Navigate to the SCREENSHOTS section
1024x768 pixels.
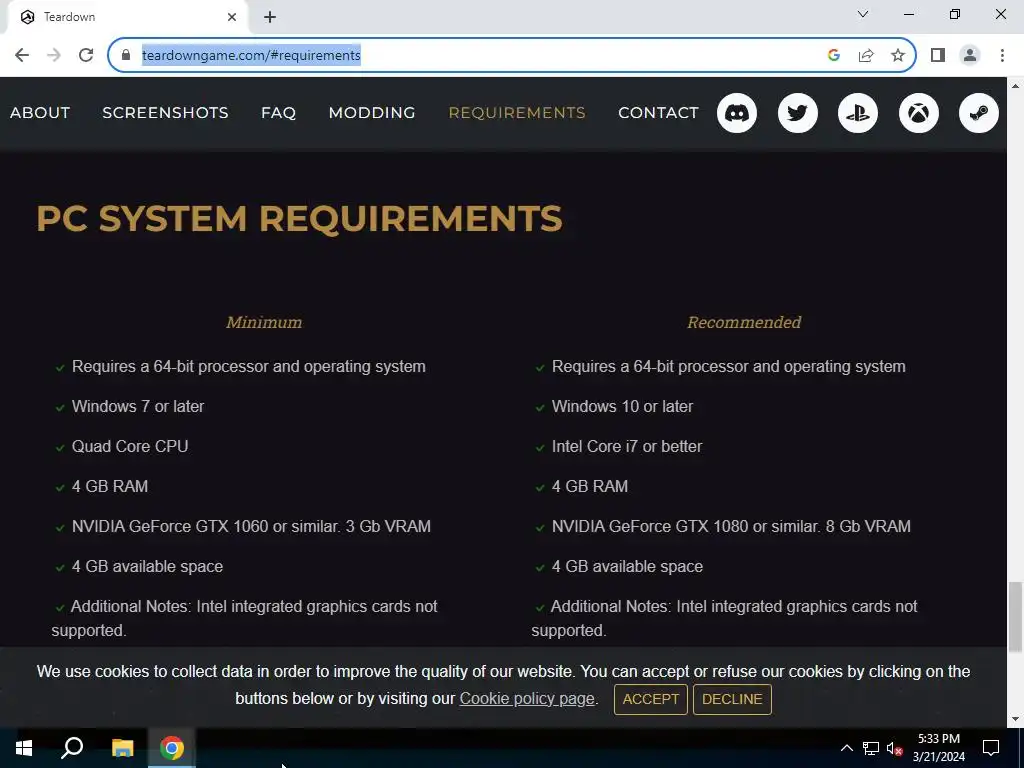(x=165, y=113)
